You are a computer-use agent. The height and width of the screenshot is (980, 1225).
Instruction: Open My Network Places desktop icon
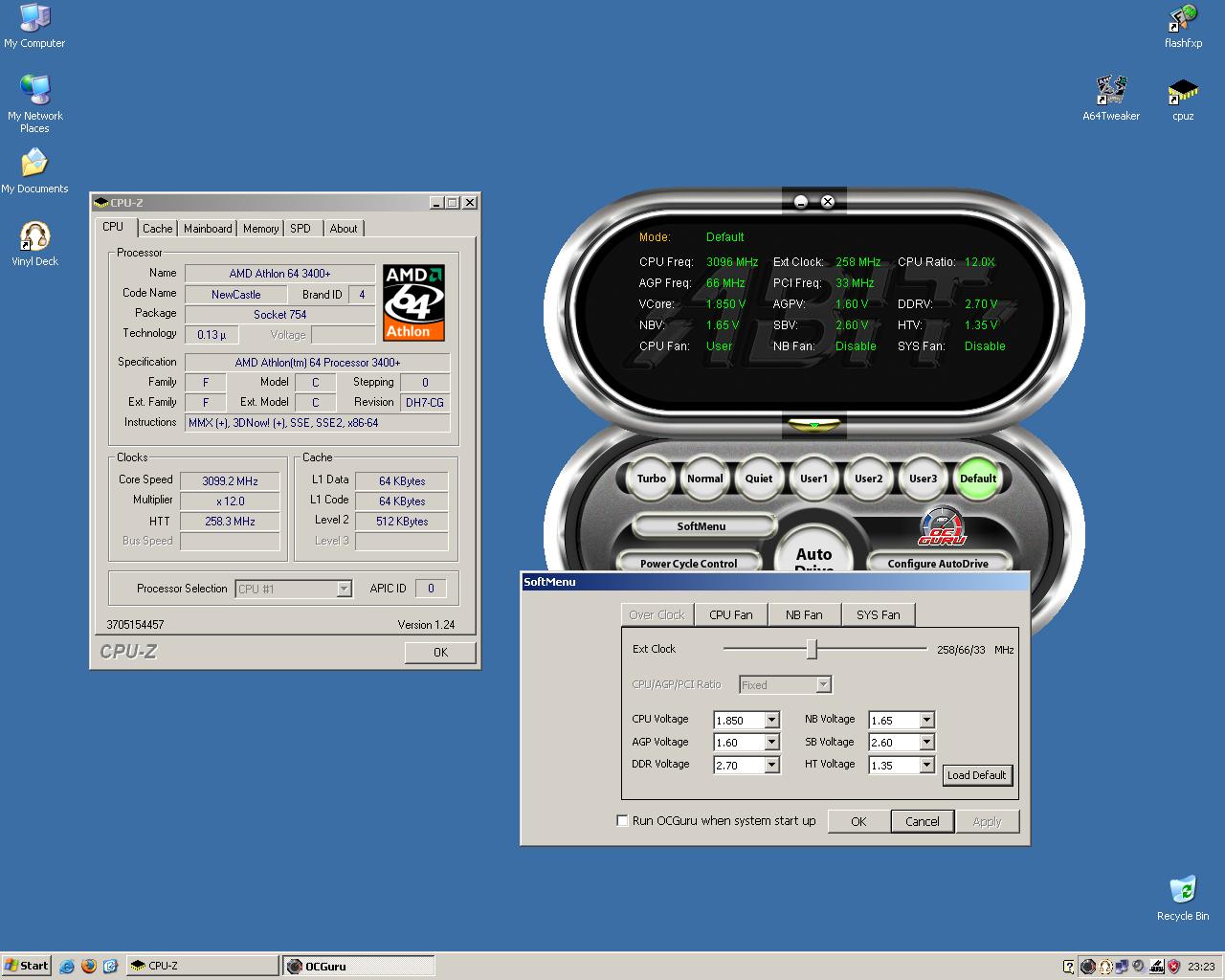pyautogui.click(x=34, y=103)
